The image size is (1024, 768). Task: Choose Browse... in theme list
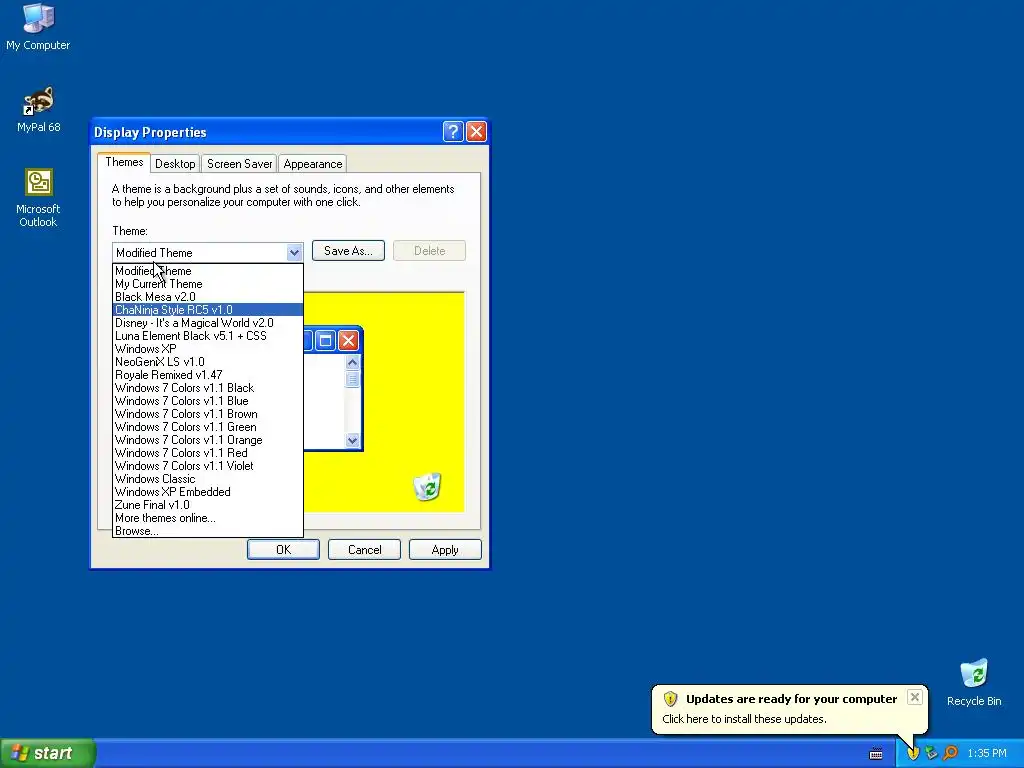coord(208,531)
